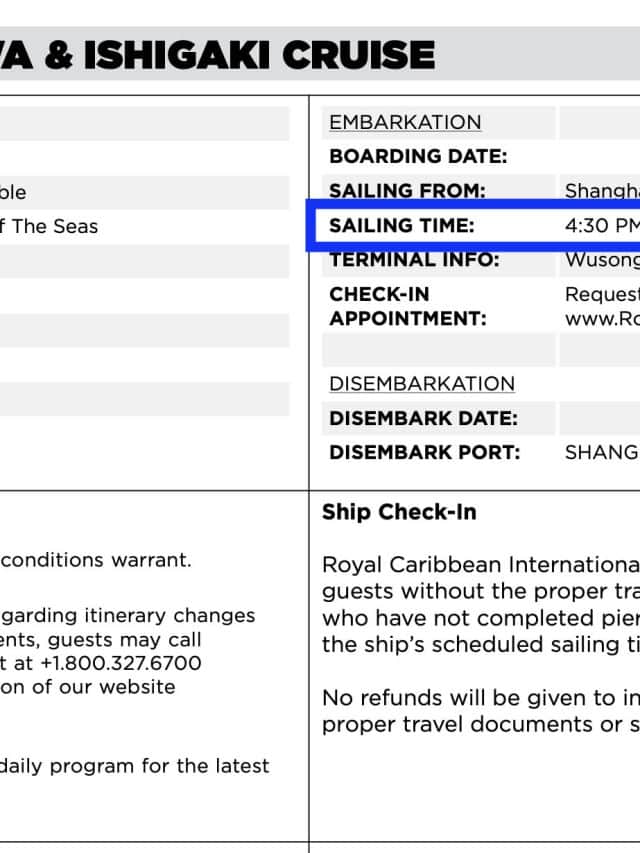
Task: Click the 'conditions warrant.' text line
Action: pyautogui.click(x=95, y=560)
